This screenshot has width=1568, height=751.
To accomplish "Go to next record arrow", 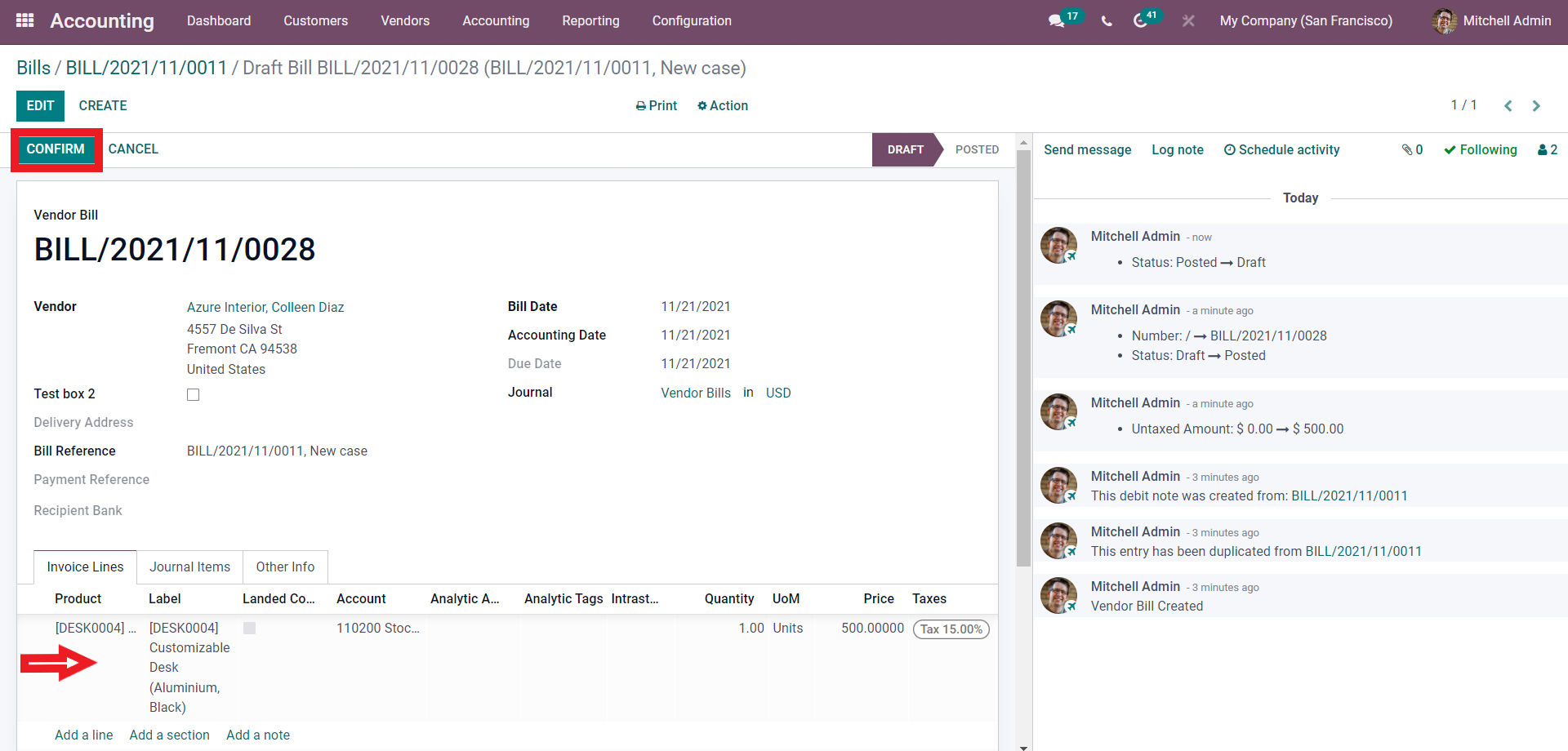I will tap(1536, 106).
